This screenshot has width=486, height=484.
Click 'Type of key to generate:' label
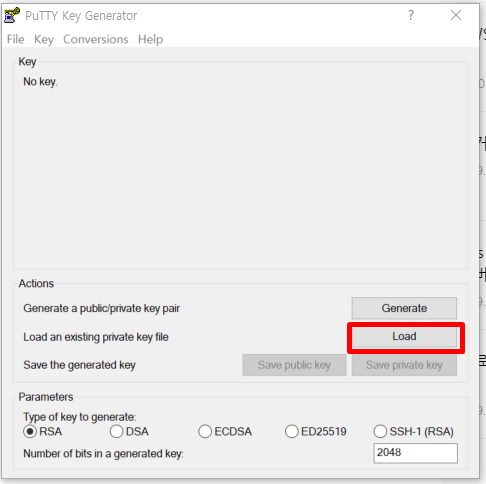point(80,417)
